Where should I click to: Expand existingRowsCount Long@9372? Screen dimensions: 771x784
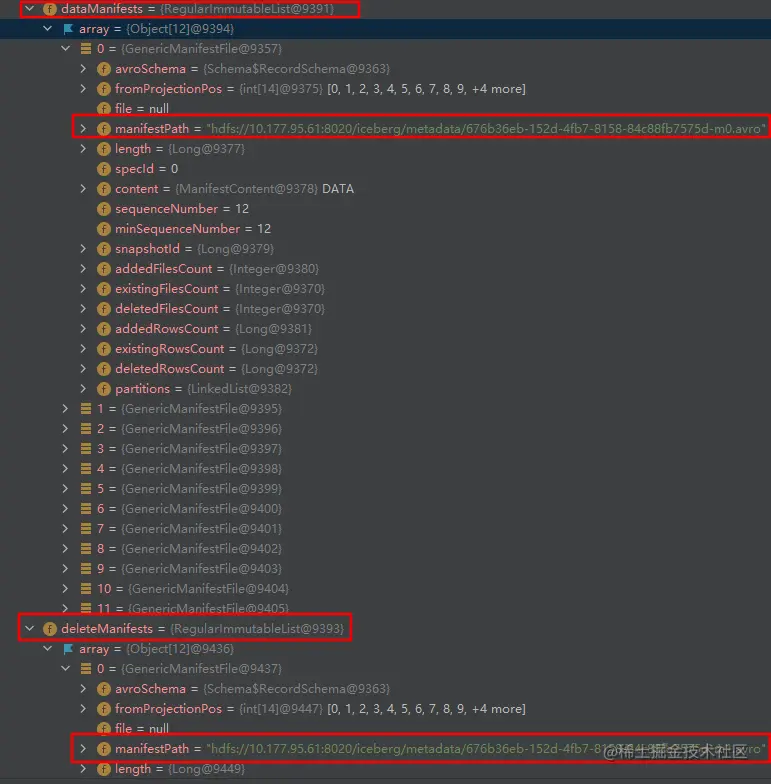(83, 348)
